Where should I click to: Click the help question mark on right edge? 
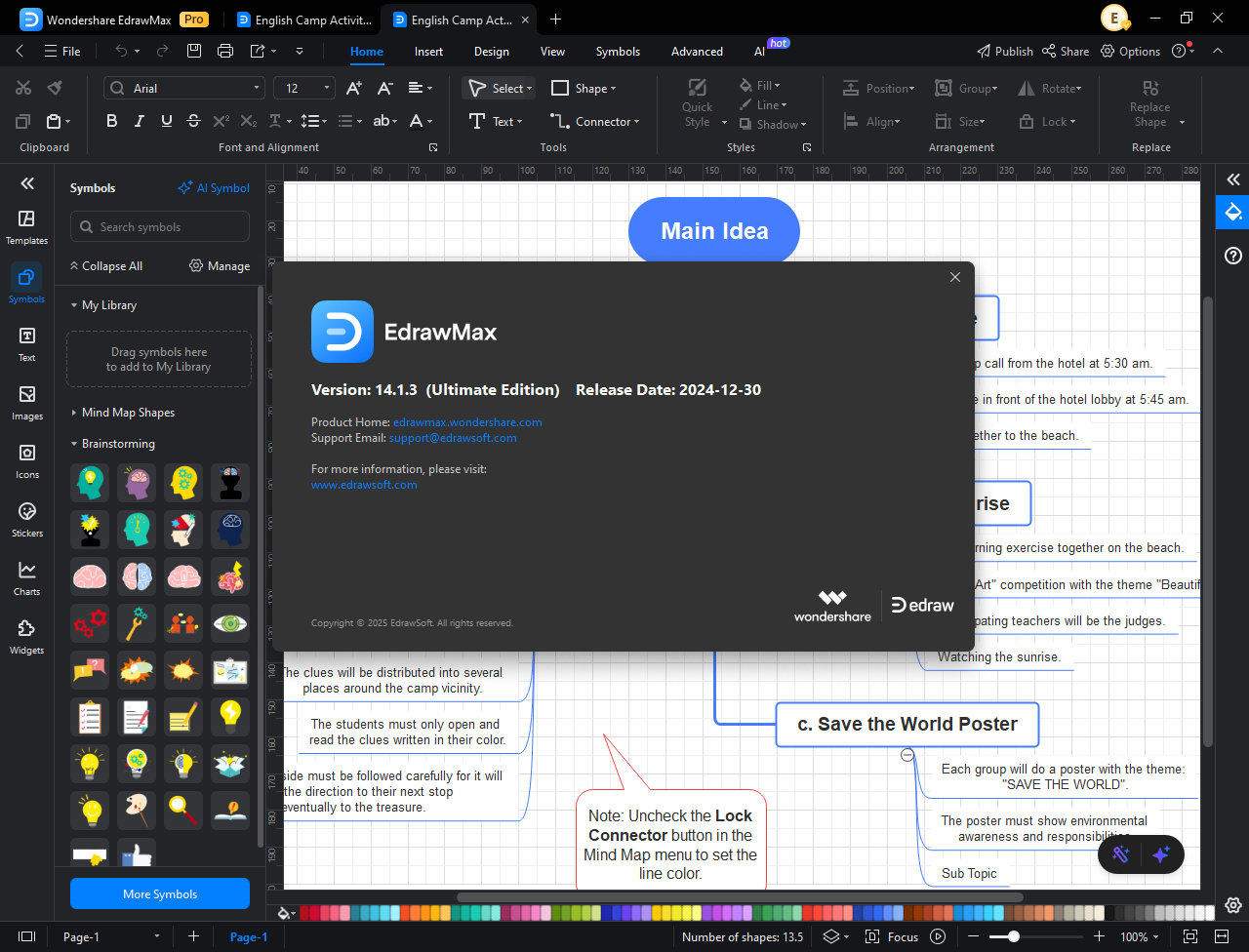tap(1233, 256)
